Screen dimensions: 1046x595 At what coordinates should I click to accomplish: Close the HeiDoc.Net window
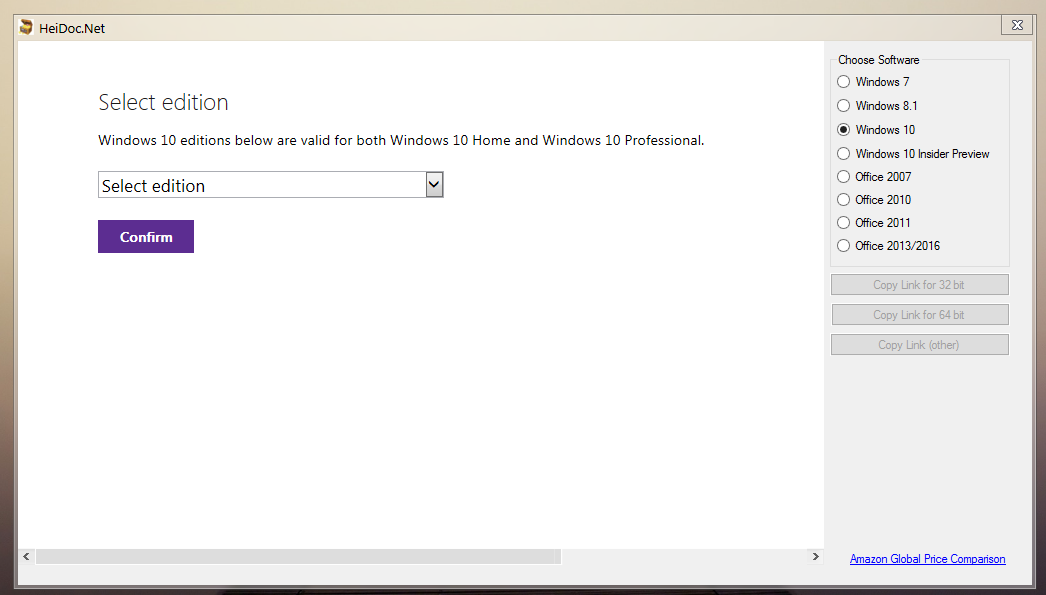click(x=1017, y=25)
